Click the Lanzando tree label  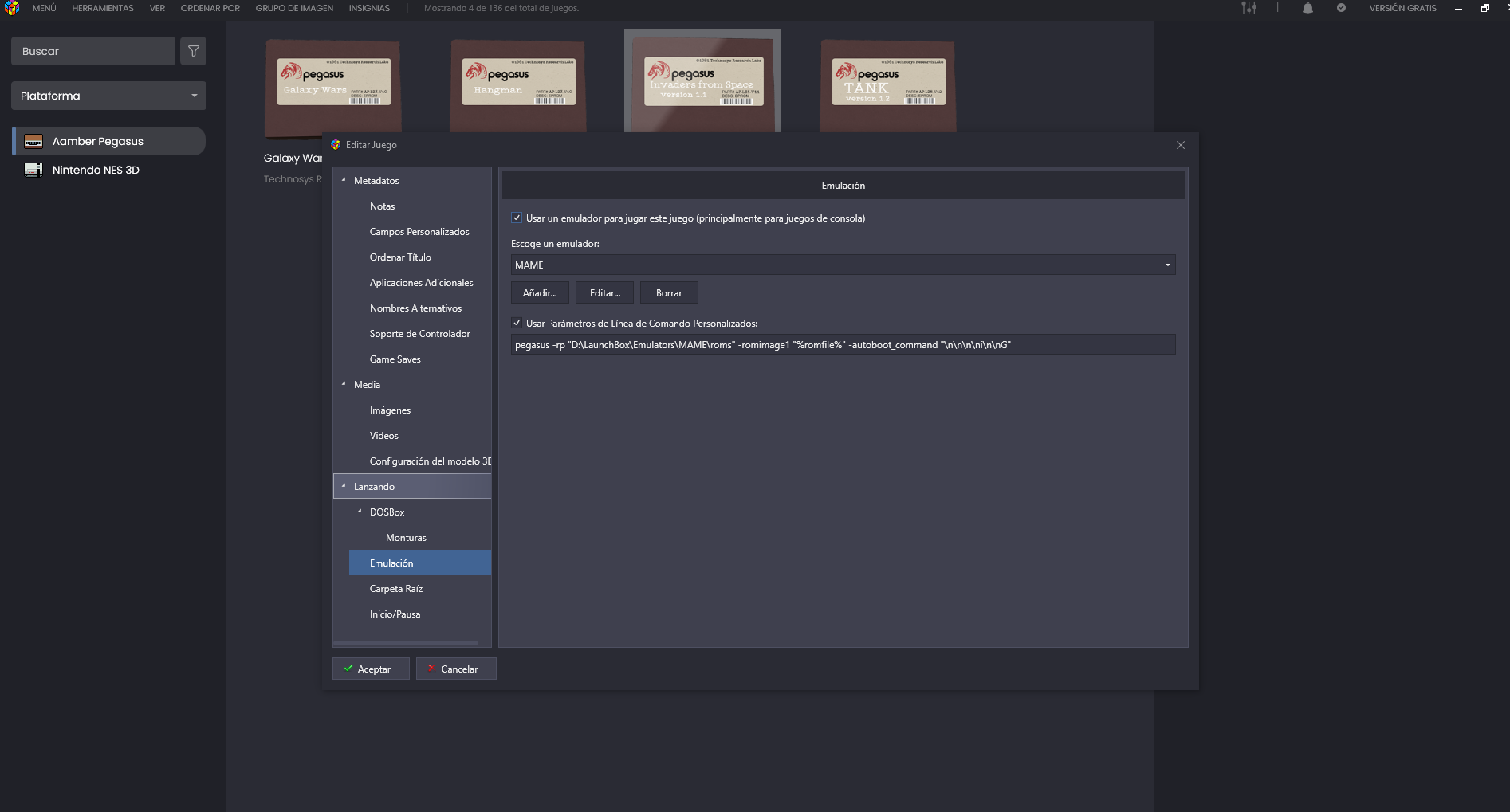tap(374, 486)
